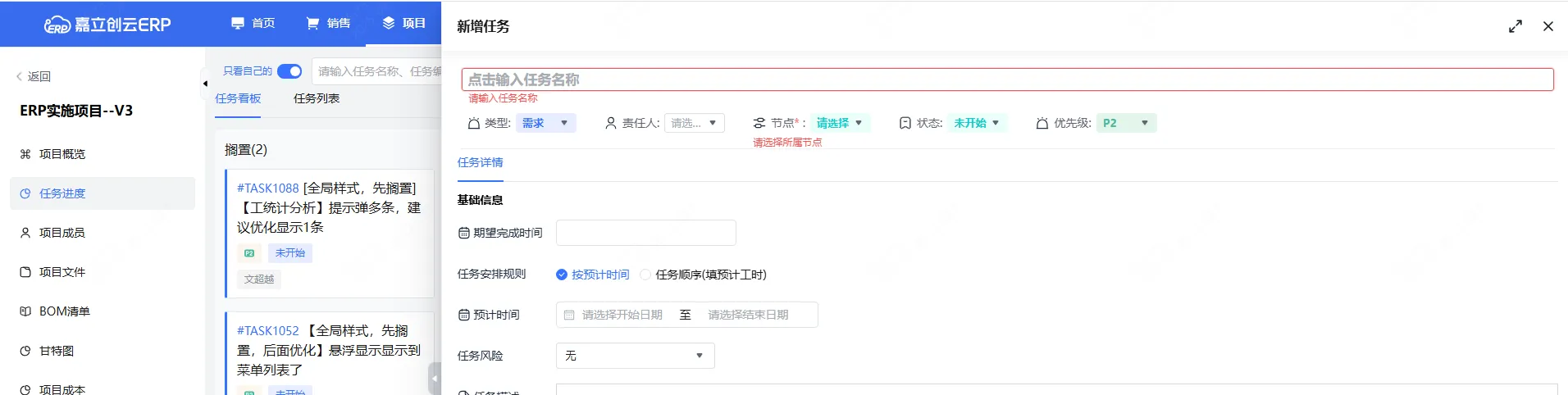The height and width of the screenshot is (395, 1568).
Task: Open the 任务风险 dropdown showing 无
Action: 635,356
